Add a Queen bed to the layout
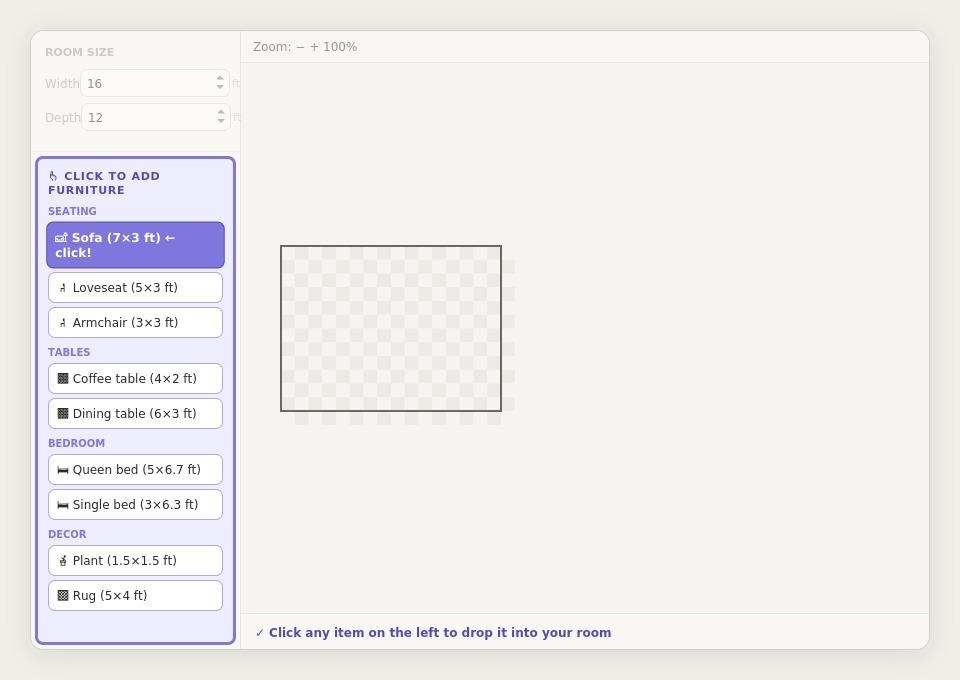 pos(135,469)
